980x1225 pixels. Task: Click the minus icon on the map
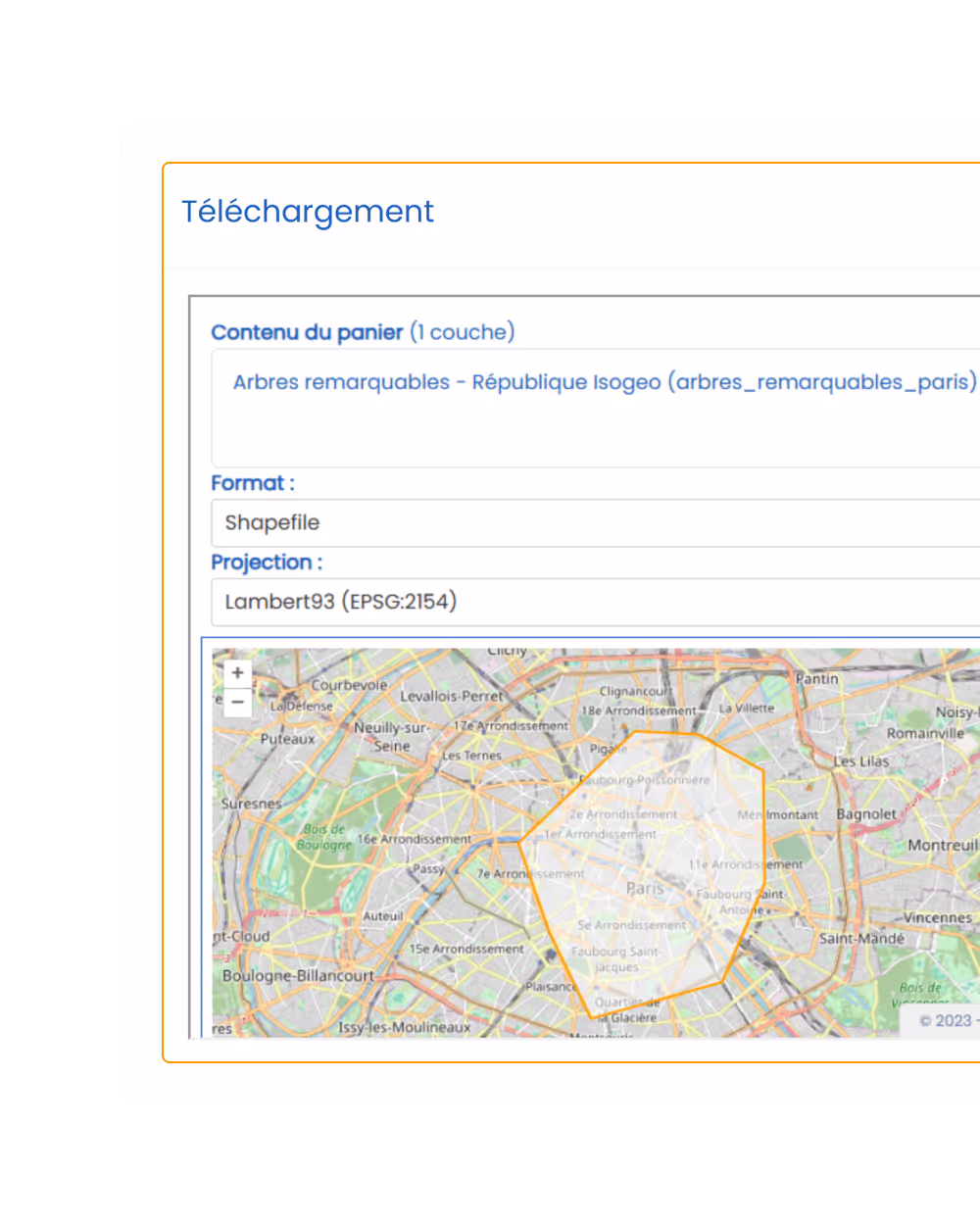(x=236, y=703)
